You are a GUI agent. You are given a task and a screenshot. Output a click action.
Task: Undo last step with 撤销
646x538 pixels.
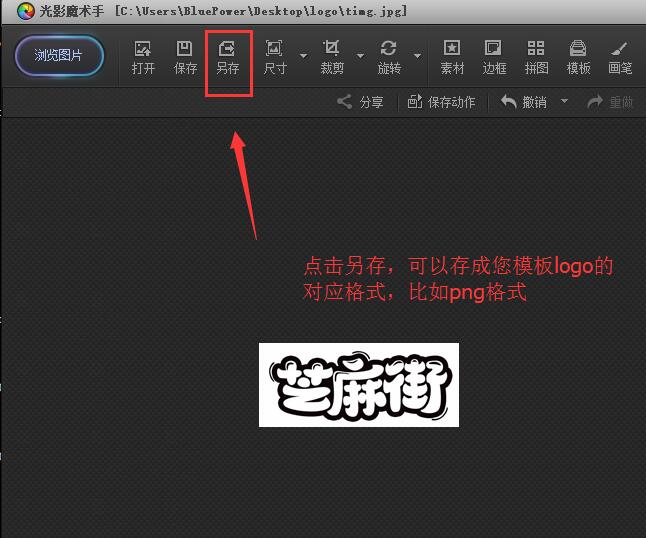tap(524, 102)
